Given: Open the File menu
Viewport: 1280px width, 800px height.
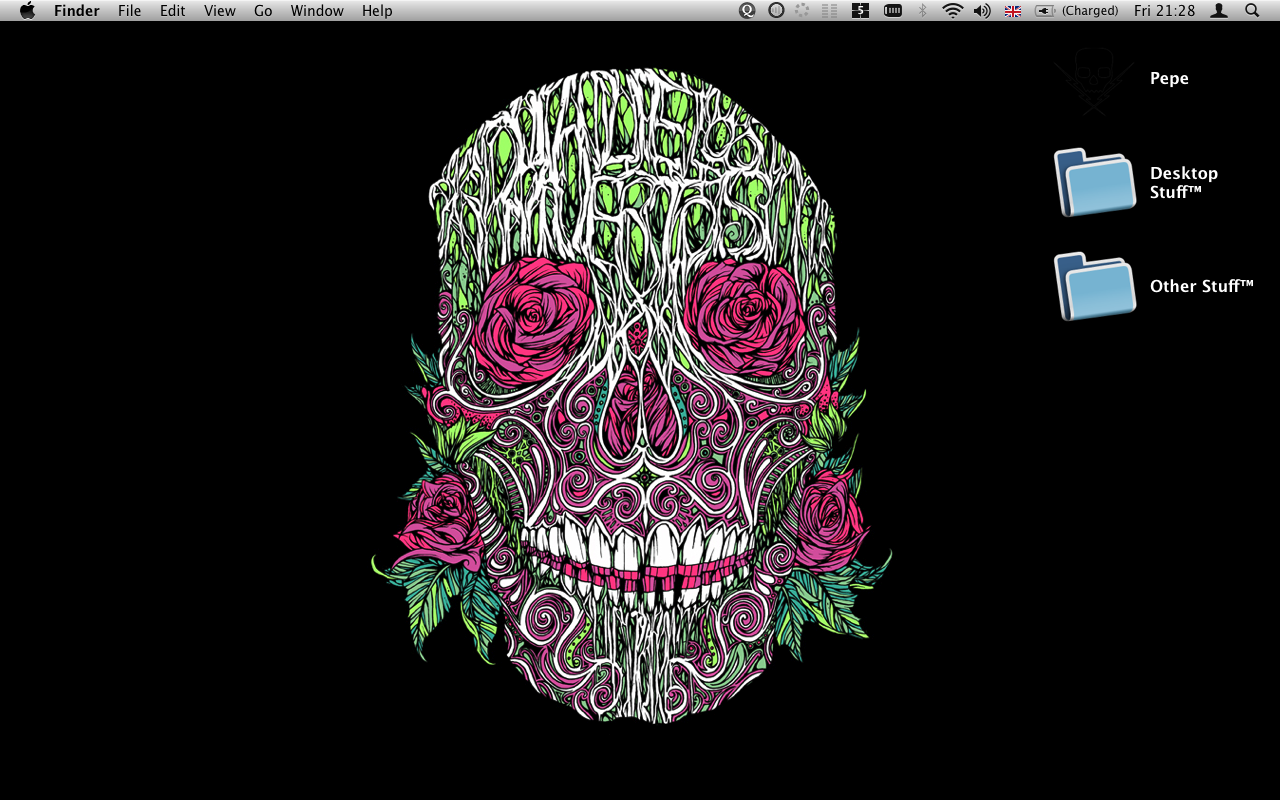Looking at the screenshot, I should (x=129, y=11).
